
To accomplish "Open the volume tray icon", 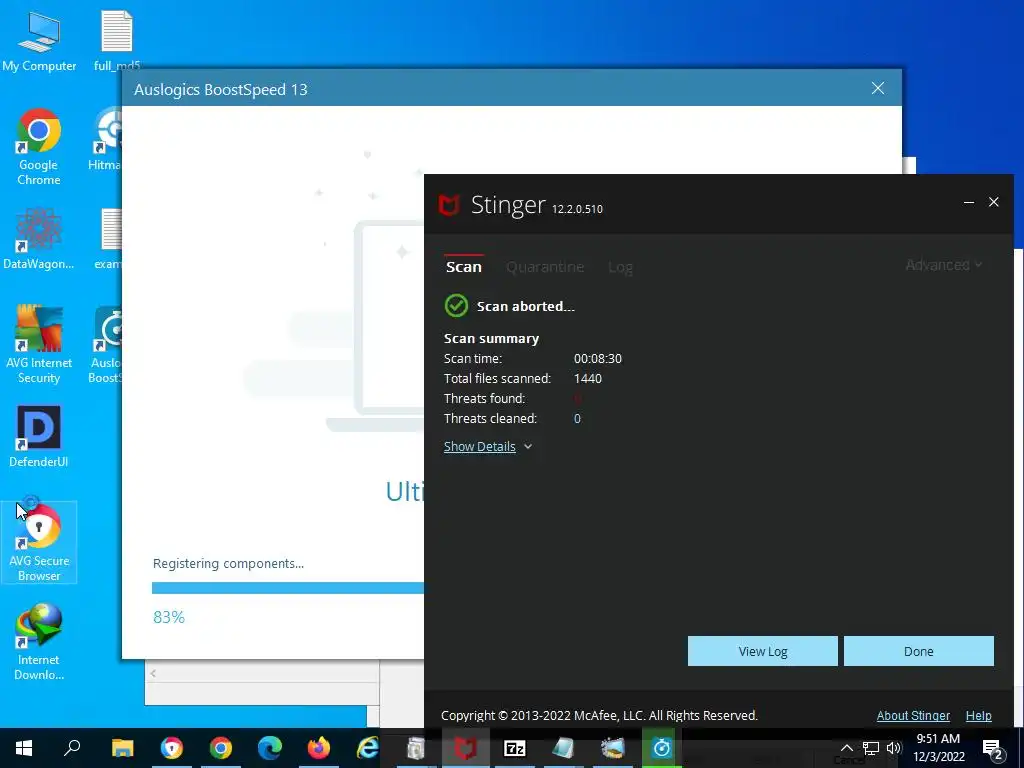I will 894,748.
